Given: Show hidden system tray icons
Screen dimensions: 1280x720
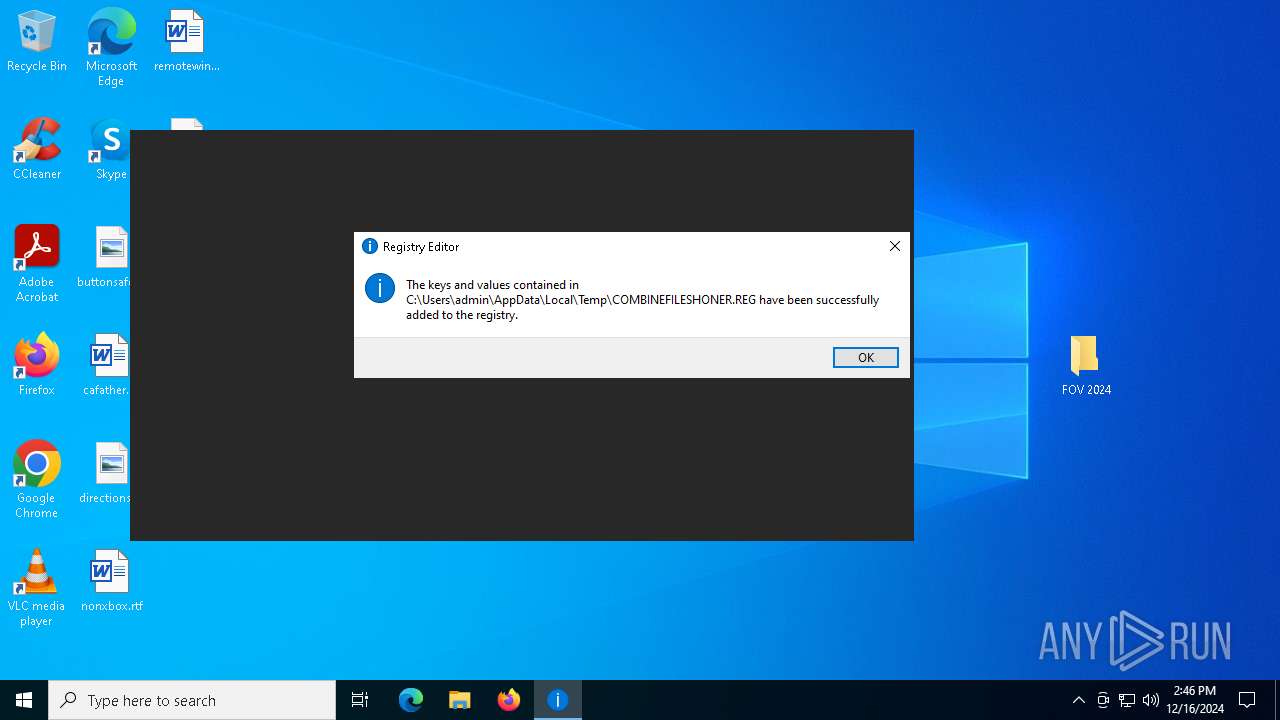Looking at the screenshot, I should click(1078, 700).
